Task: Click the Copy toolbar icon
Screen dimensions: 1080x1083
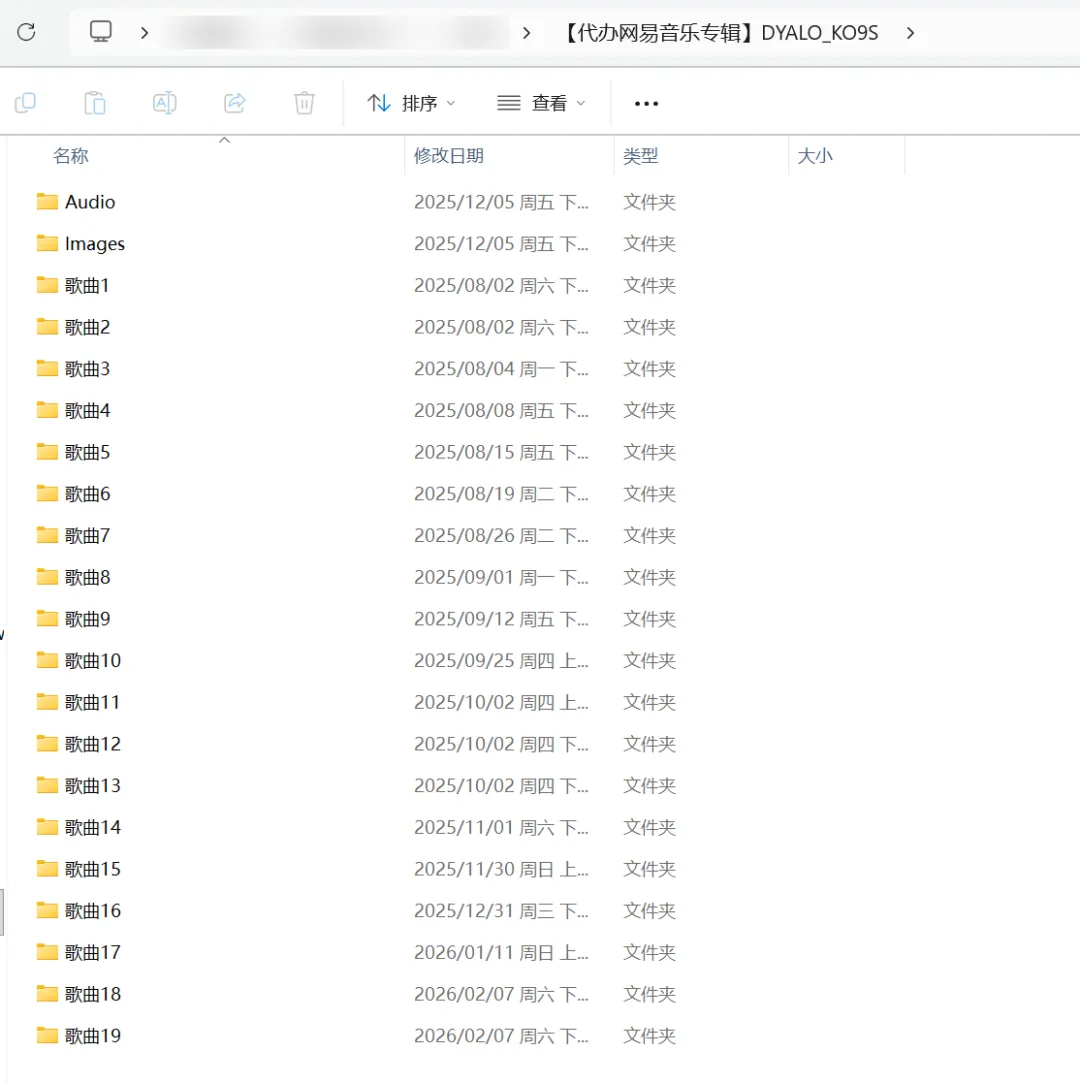Action: (26, 103)
